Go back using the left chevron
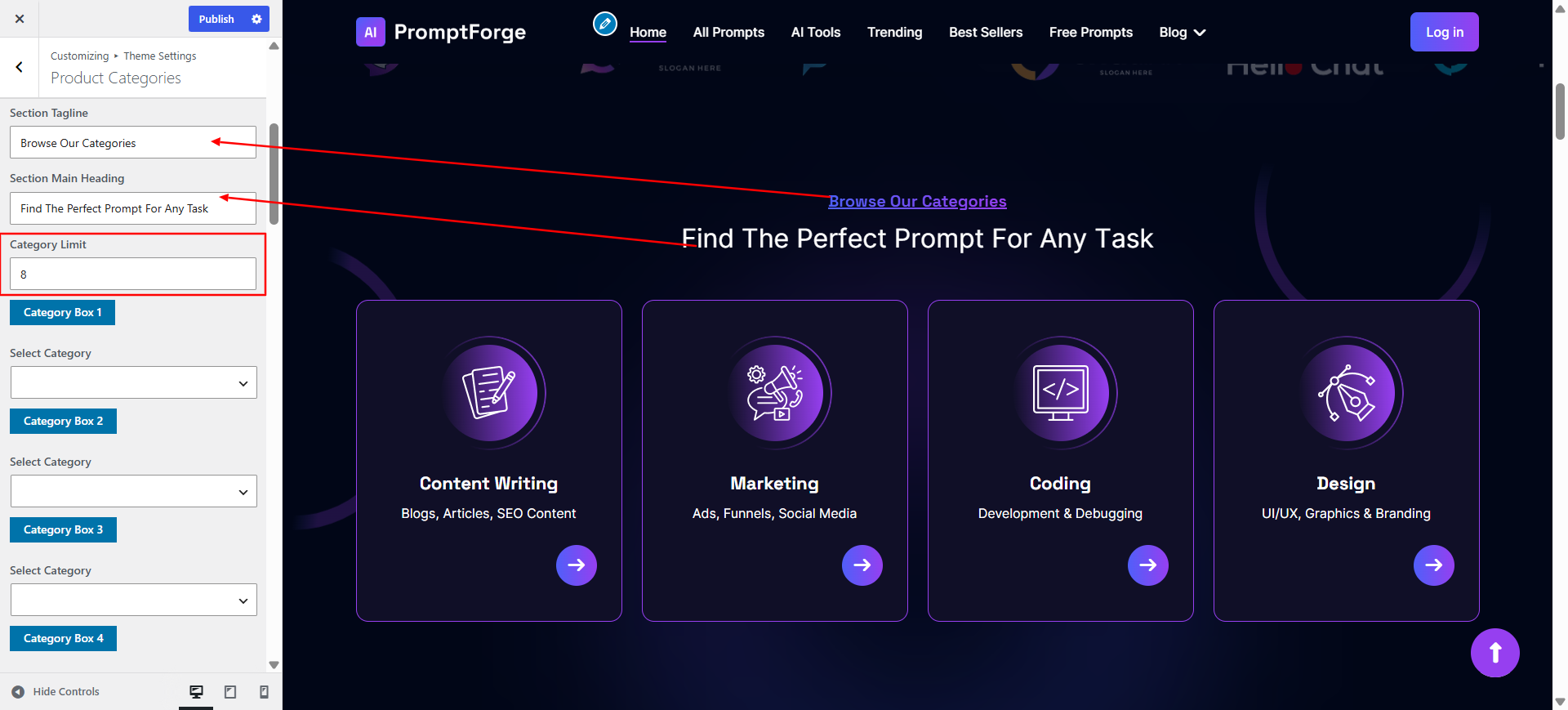This screenshot has width=1568, height=710. click(20, 67)
